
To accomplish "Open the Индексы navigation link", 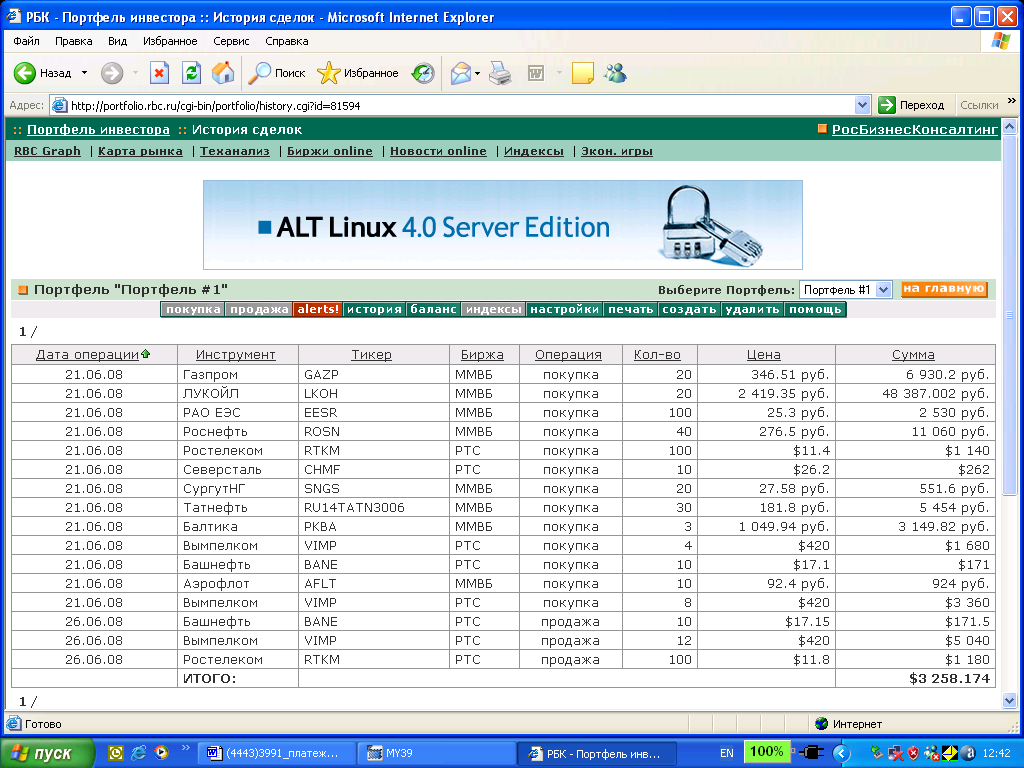I will click(534, 151).
